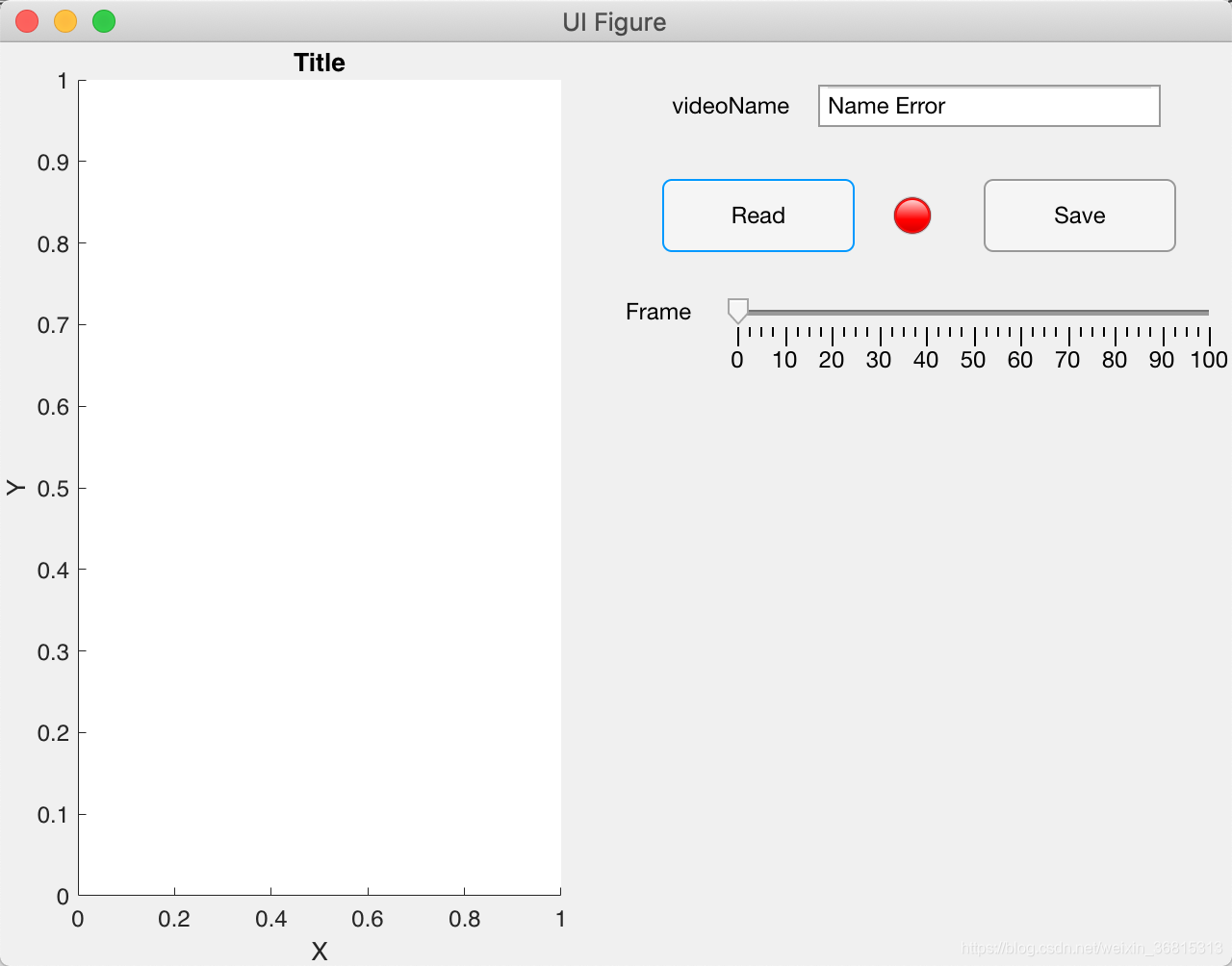Set Frame slider at tick 100
1232x966 pixels.
pos(1208,312)
